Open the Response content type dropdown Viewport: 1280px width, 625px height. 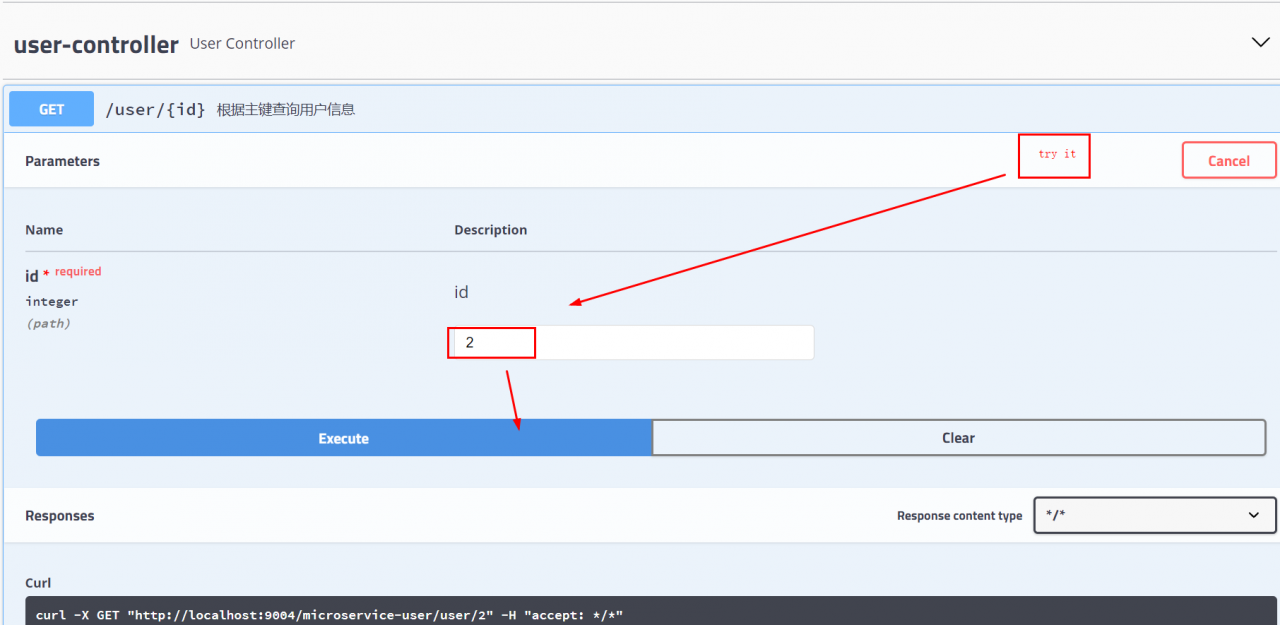point(1155,515)
